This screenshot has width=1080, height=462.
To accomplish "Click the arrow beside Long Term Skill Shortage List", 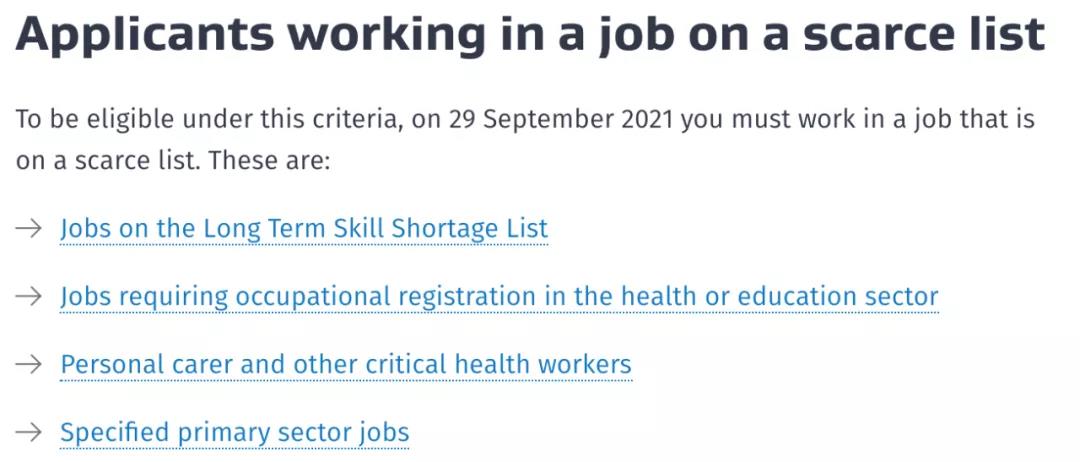I will pos(29,229).
